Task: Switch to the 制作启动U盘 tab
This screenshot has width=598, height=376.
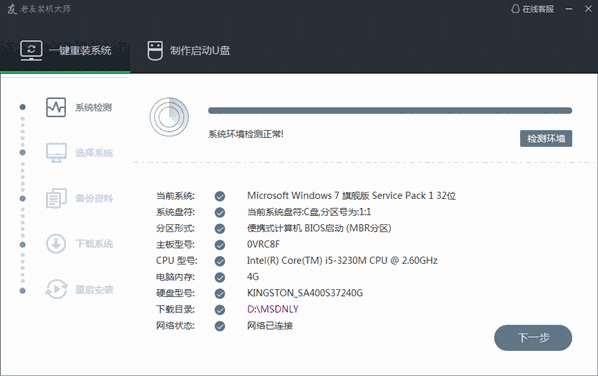Action: point(189,50)
